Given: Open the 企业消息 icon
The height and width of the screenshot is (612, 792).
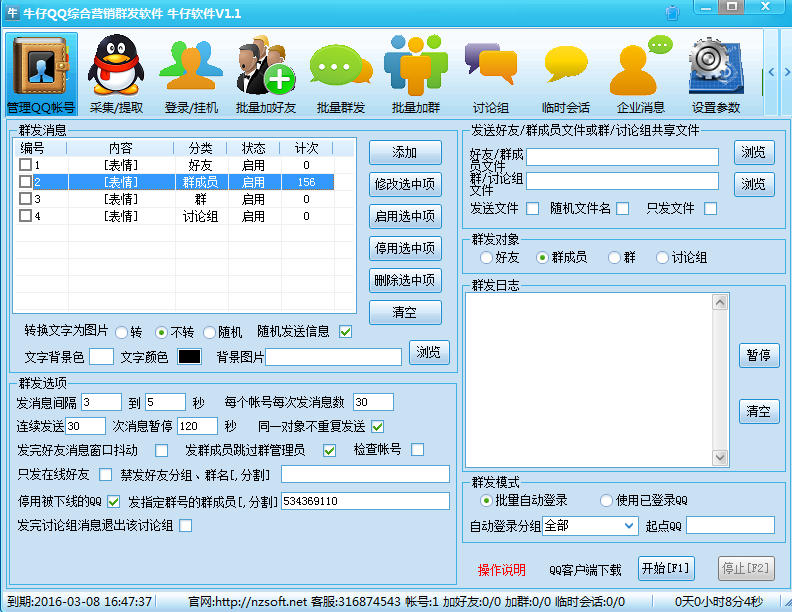Looking at the screenshot, I should click(640, 74).
